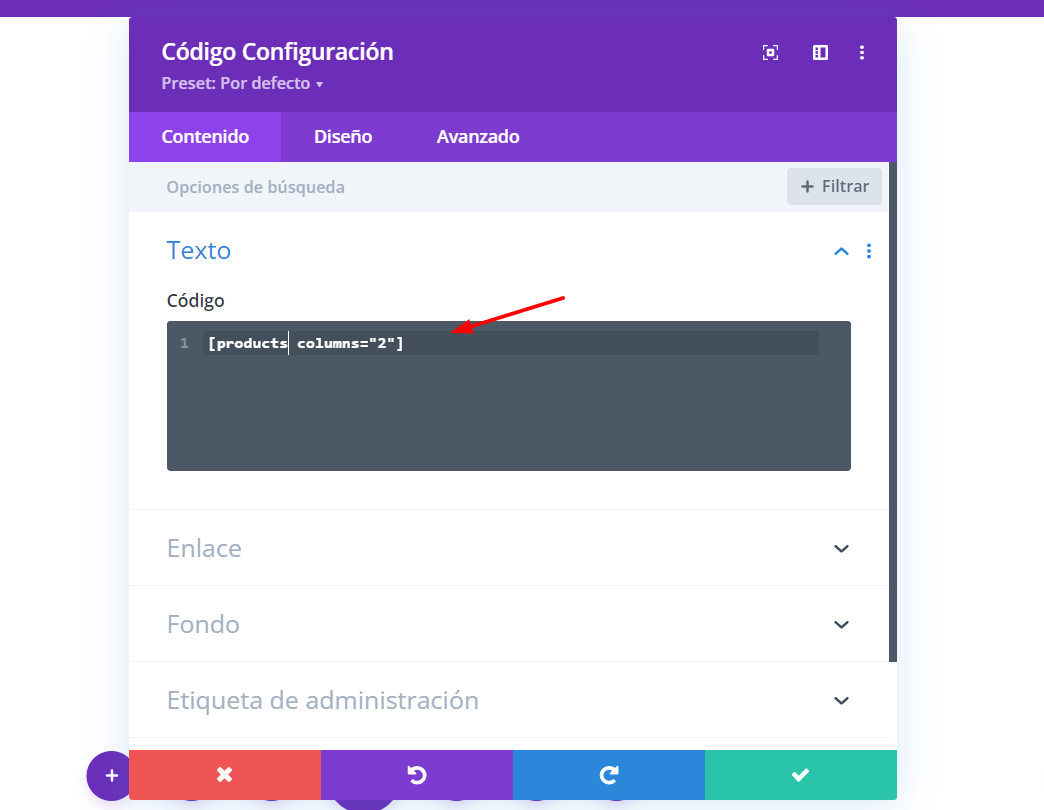The image size is (1044, 810).
Task: Collapse the Texto section chevron
Action: tap(841, 251)
